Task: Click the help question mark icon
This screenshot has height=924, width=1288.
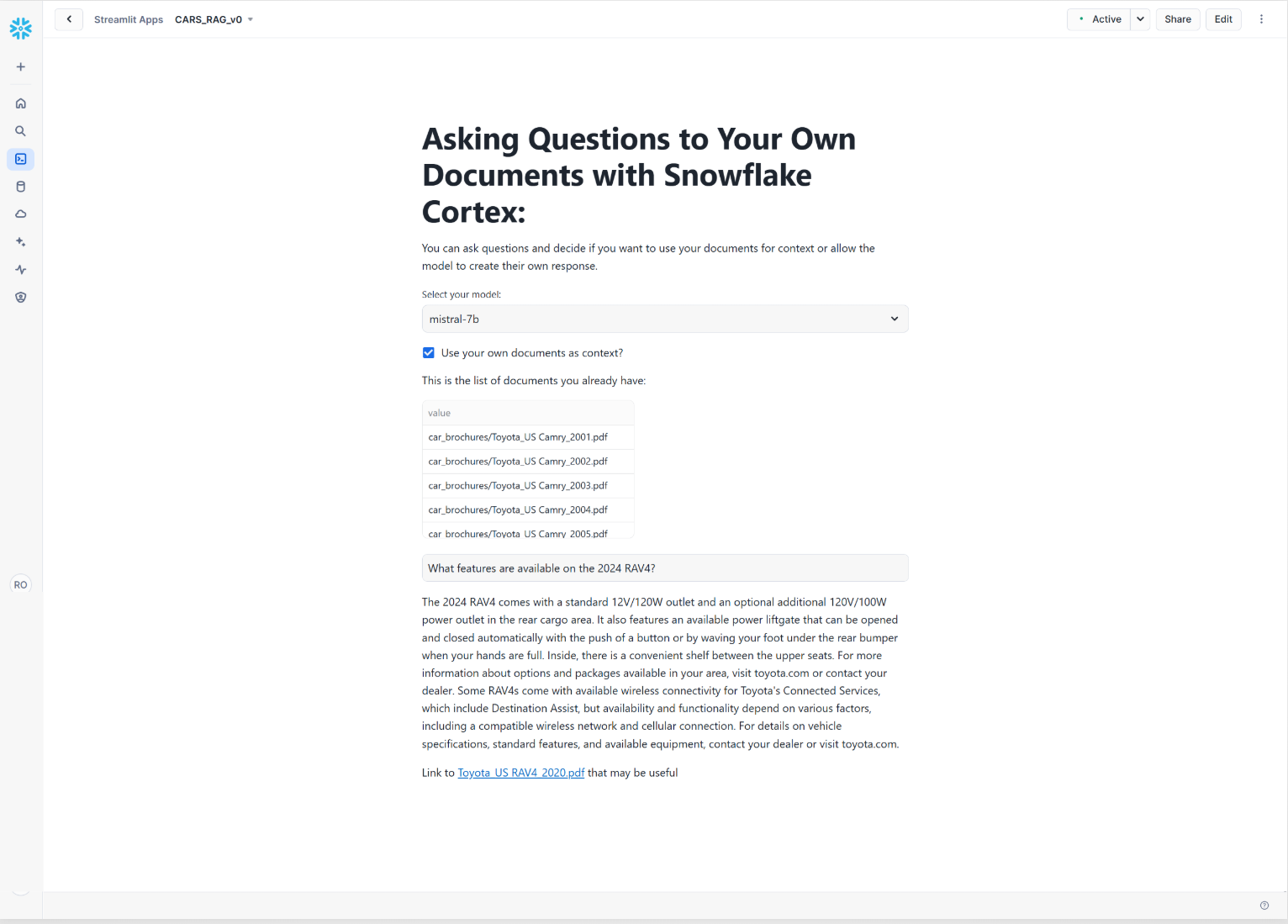Action: pos(1264,906)
